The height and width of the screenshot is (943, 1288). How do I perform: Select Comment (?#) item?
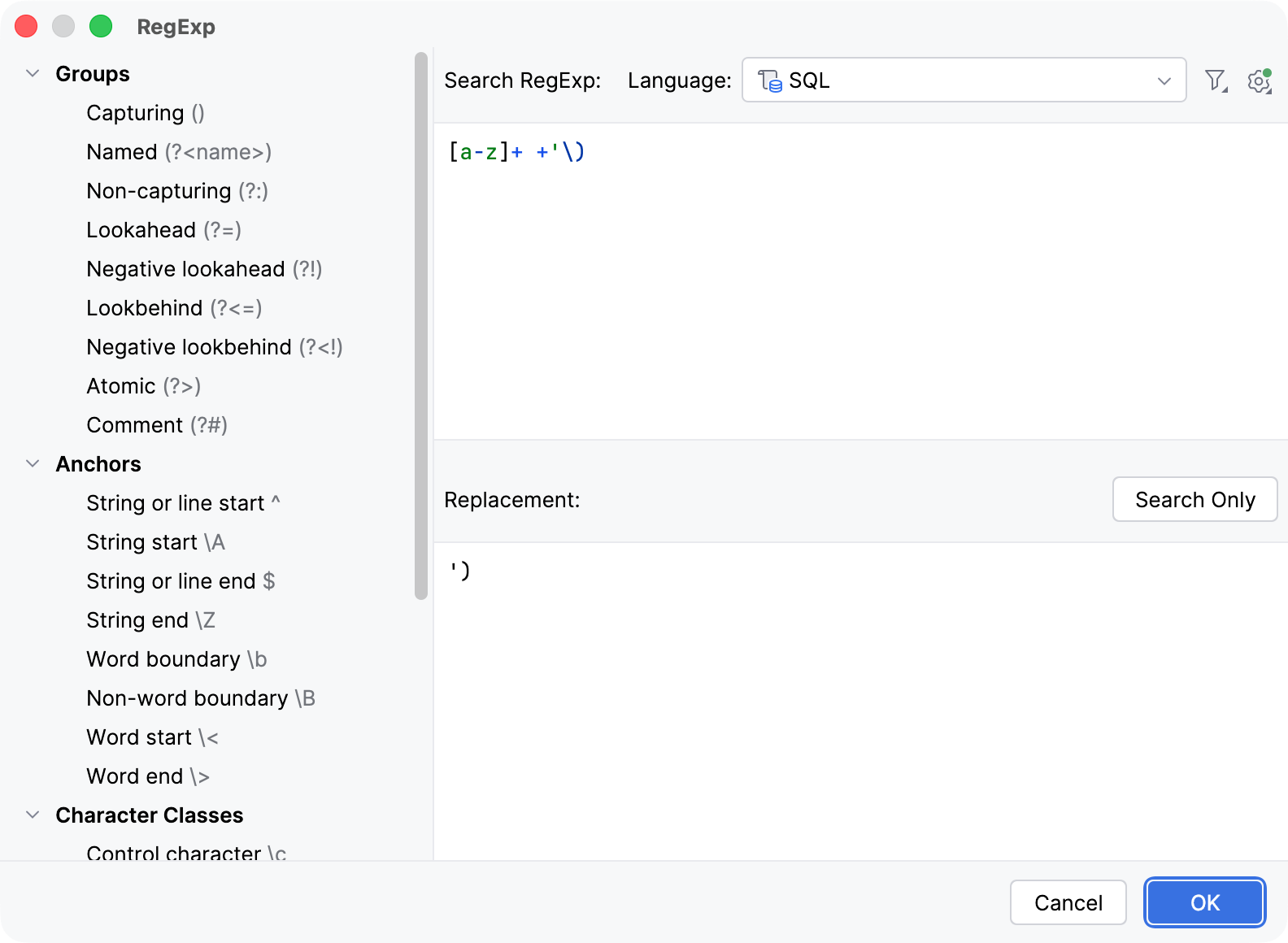[157, 425]
